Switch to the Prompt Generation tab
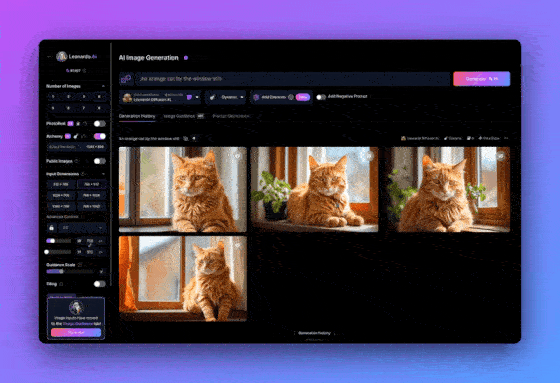 point(231,116)
